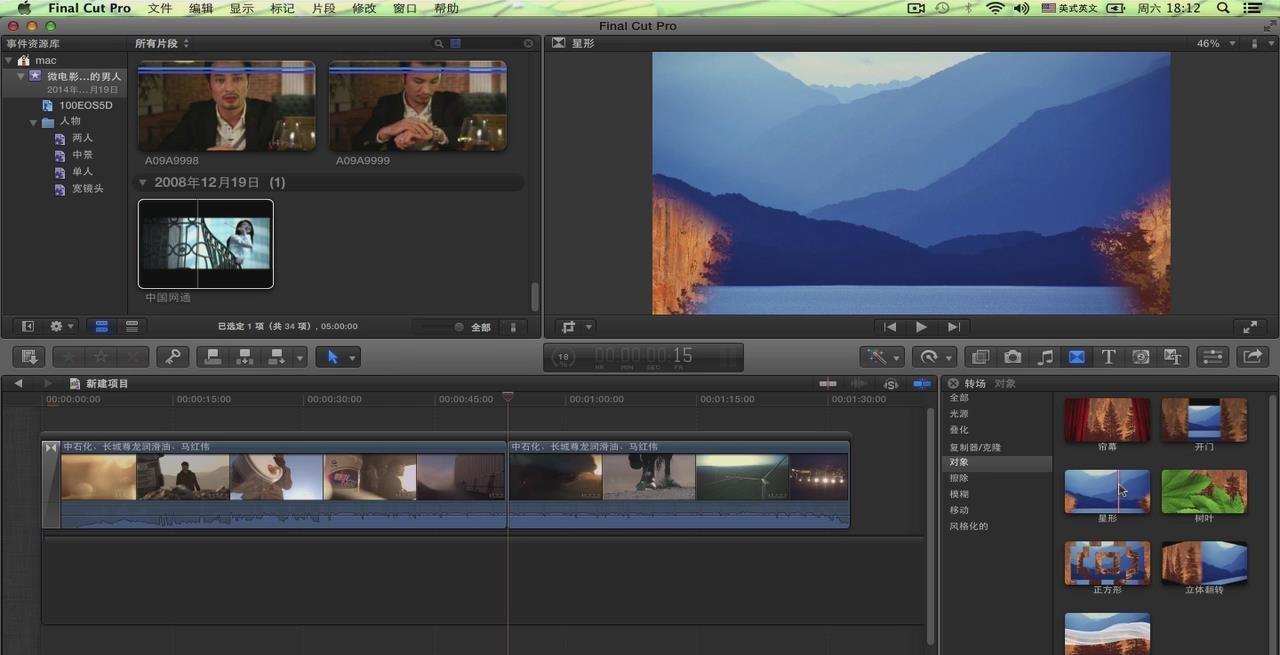Insert selected clip into the storyline

pos(244,357)
